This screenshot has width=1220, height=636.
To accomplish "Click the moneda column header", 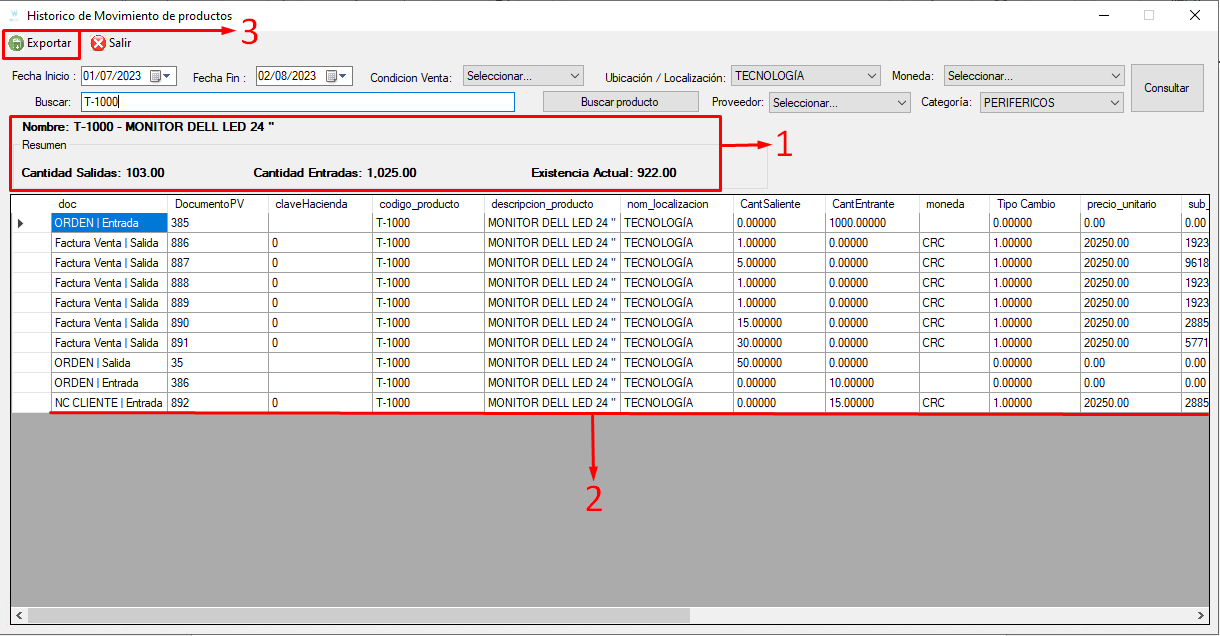I will click(x=954, y=204).
